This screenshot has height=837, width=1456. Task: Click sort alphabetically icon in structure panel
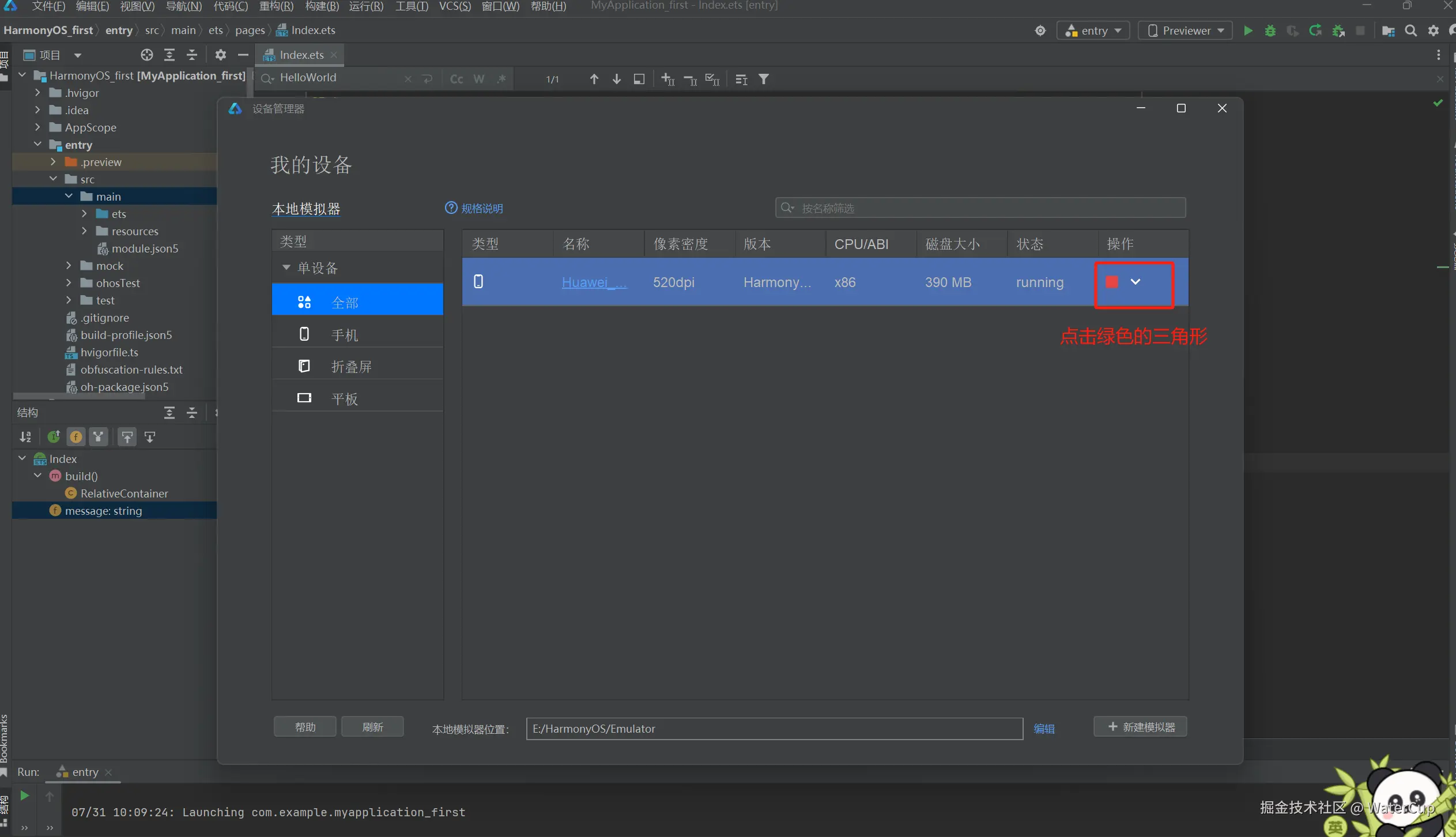(x=25, y=437)
